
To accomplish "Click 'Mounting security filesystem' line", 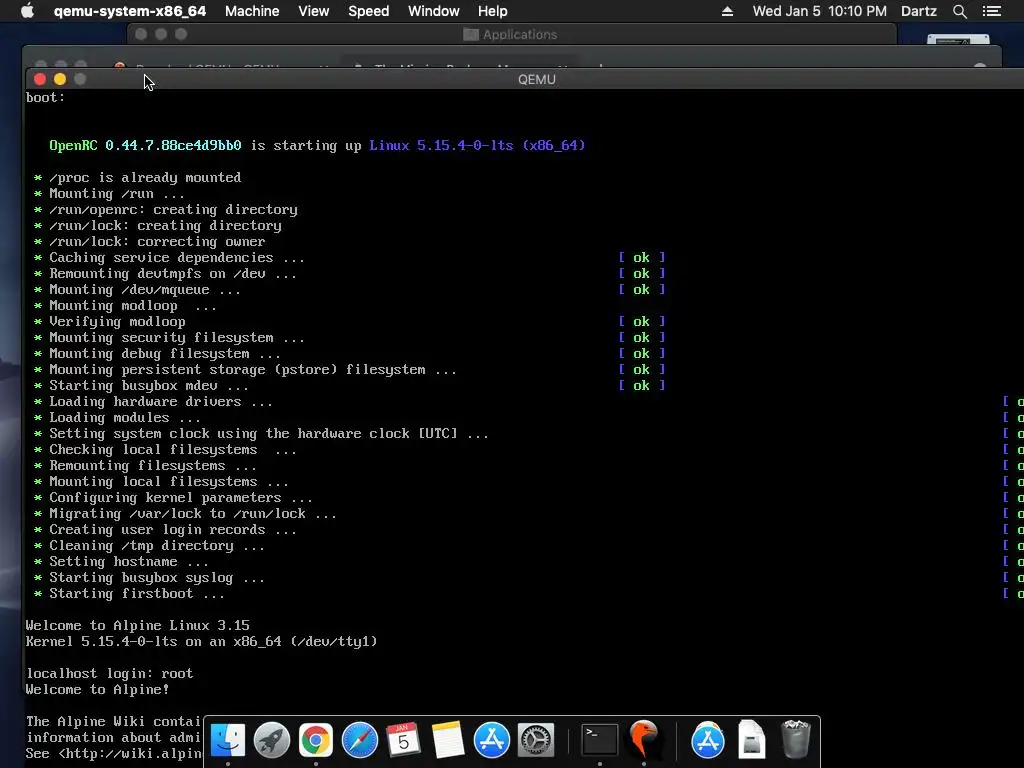I will 177,337.
